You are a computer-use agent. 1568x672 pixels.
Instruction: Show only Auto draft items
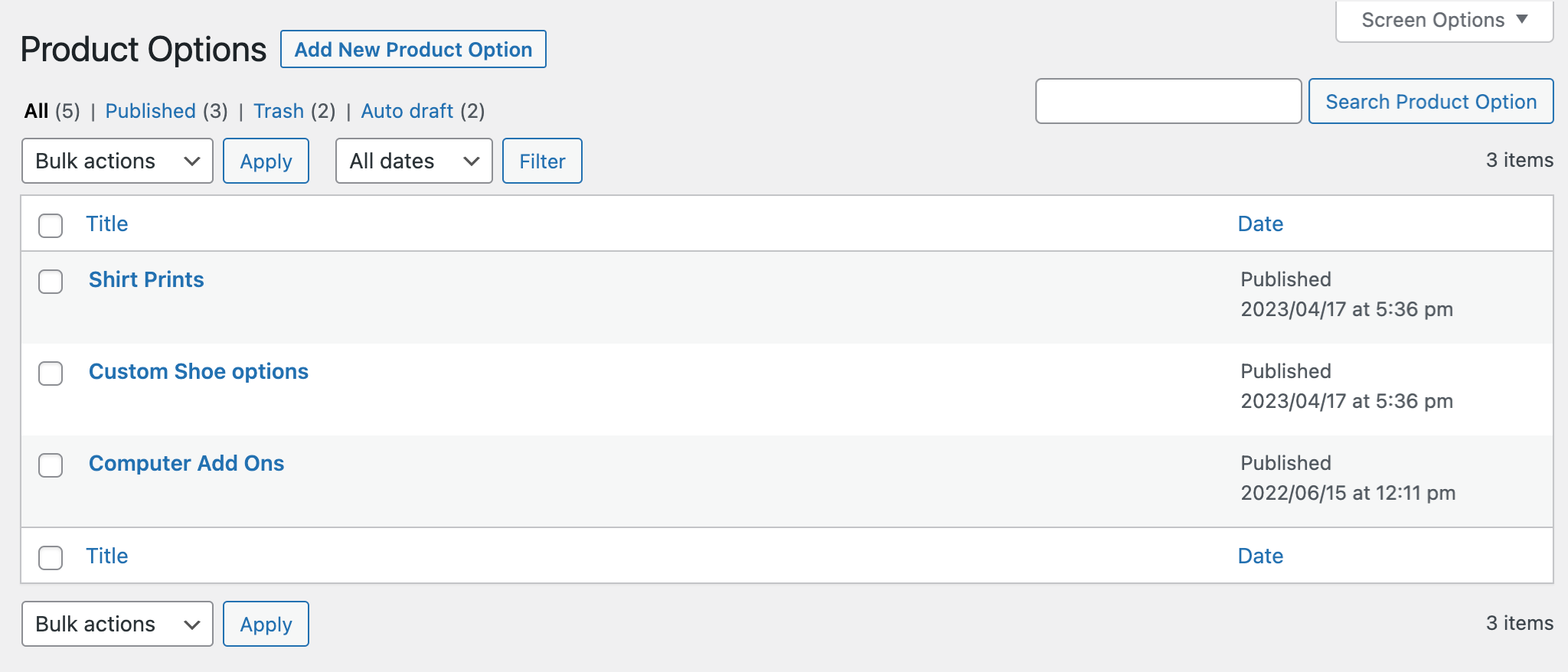click(x=407, y=111)
